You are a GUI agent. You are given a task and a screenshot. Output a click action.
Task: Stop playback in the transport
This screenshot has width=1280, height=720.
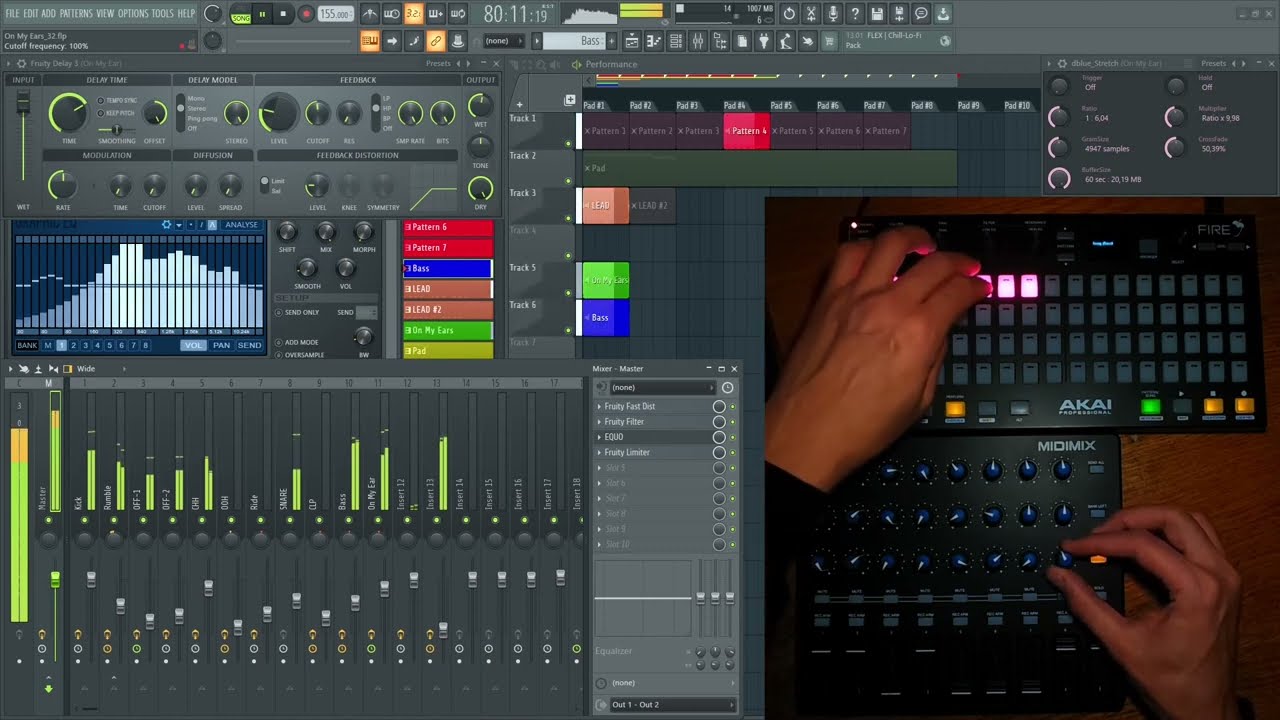click(x=283, y=14)
